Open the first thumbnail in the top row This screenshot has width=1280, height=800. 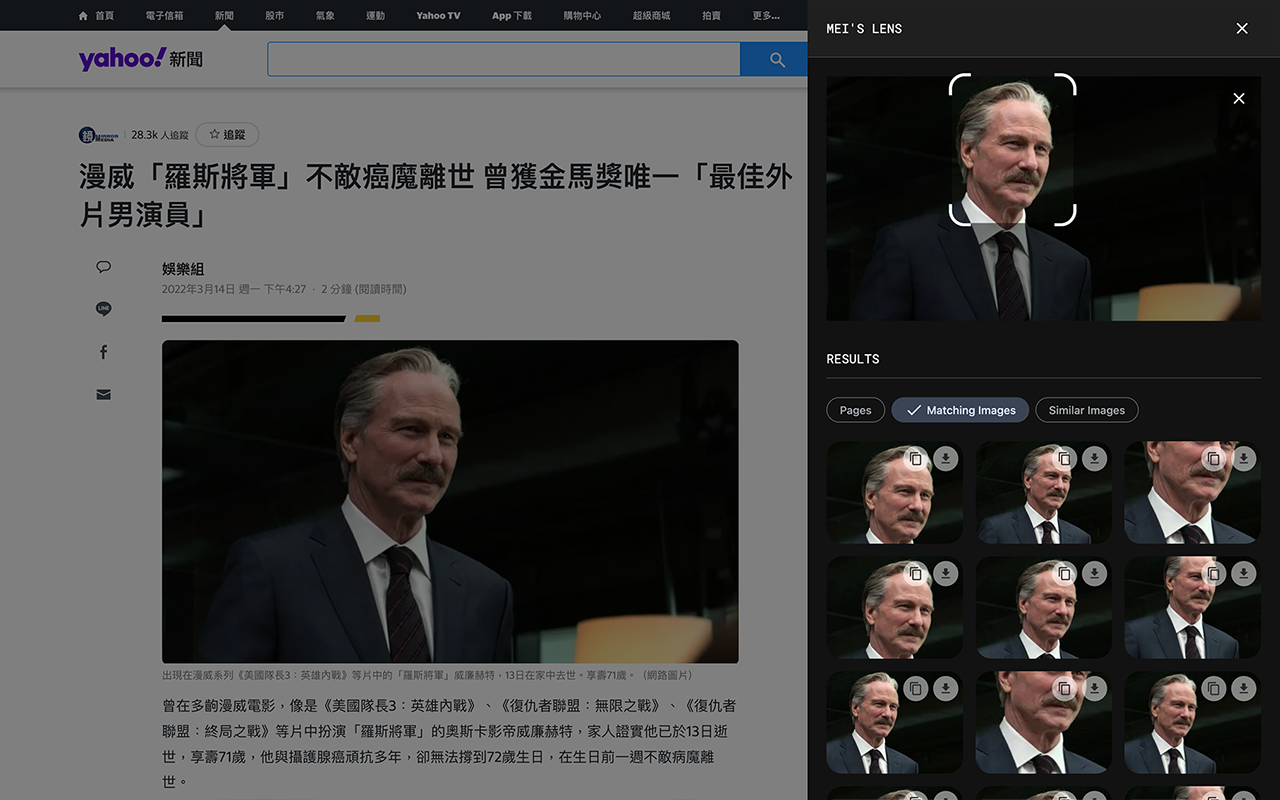(895, 493)
